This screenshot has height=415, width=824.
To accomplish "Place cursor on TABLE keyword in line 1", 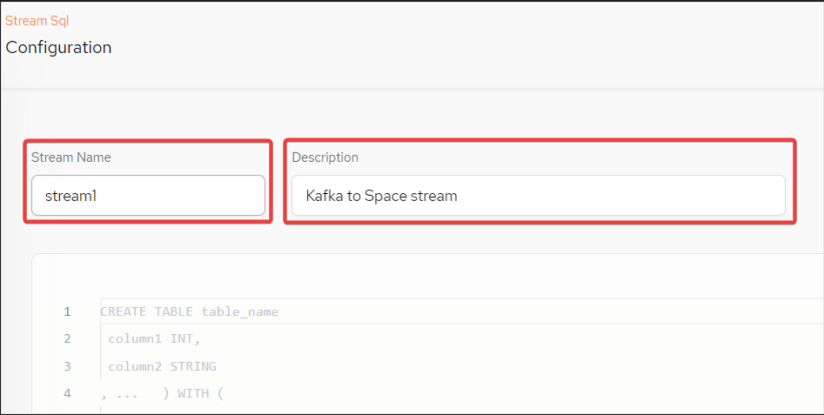I will (174, 312).
